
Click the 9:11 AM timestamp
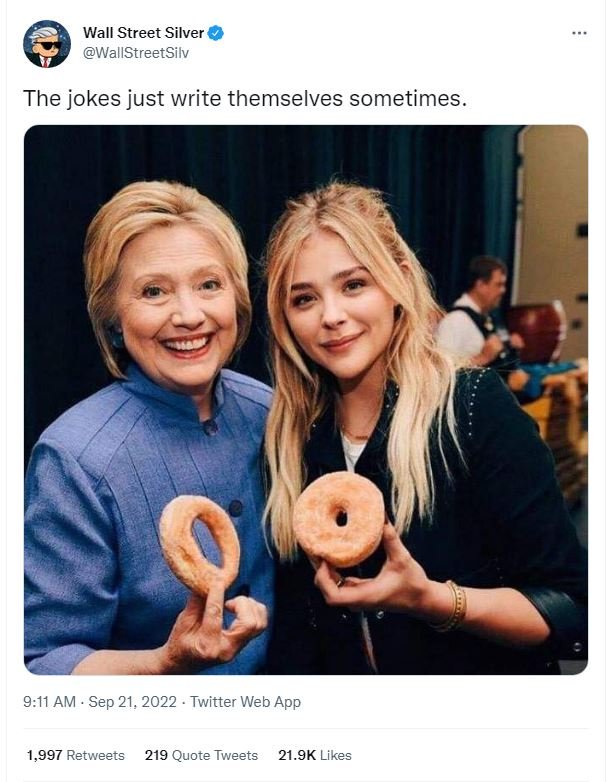pos(49,702)
